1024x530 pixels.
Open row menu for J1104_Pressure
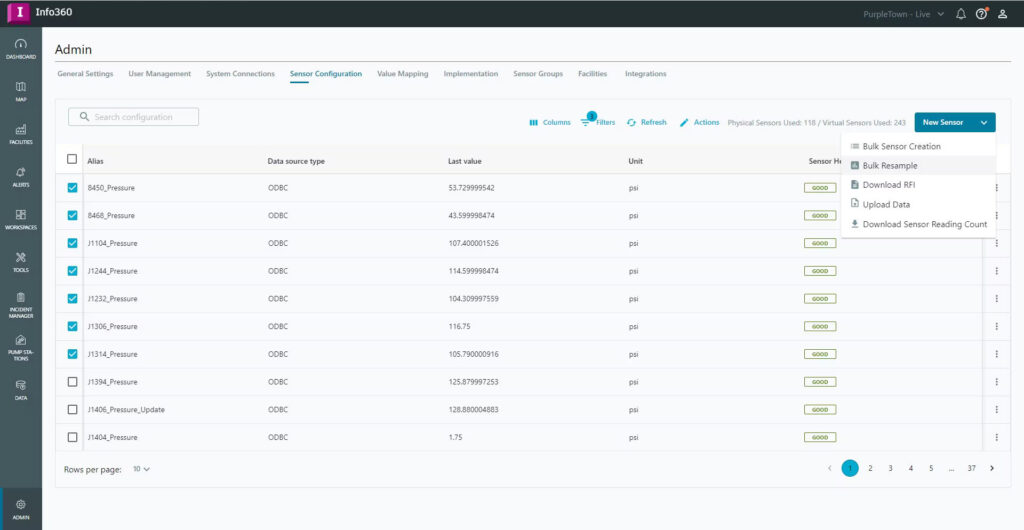[997, 243]
